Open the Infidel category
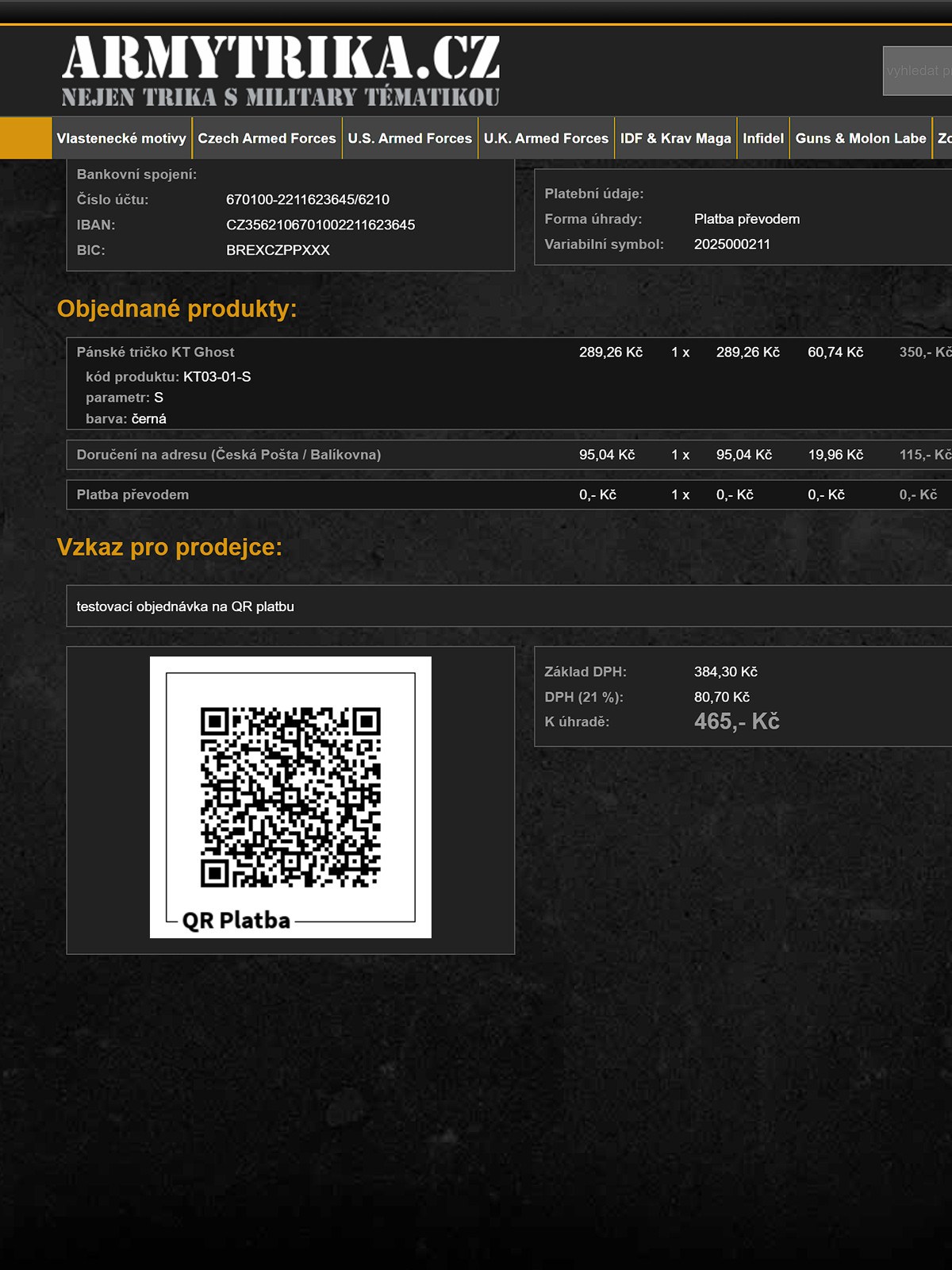This screenshot has height=1270, width=952. [x=763, y=138]
